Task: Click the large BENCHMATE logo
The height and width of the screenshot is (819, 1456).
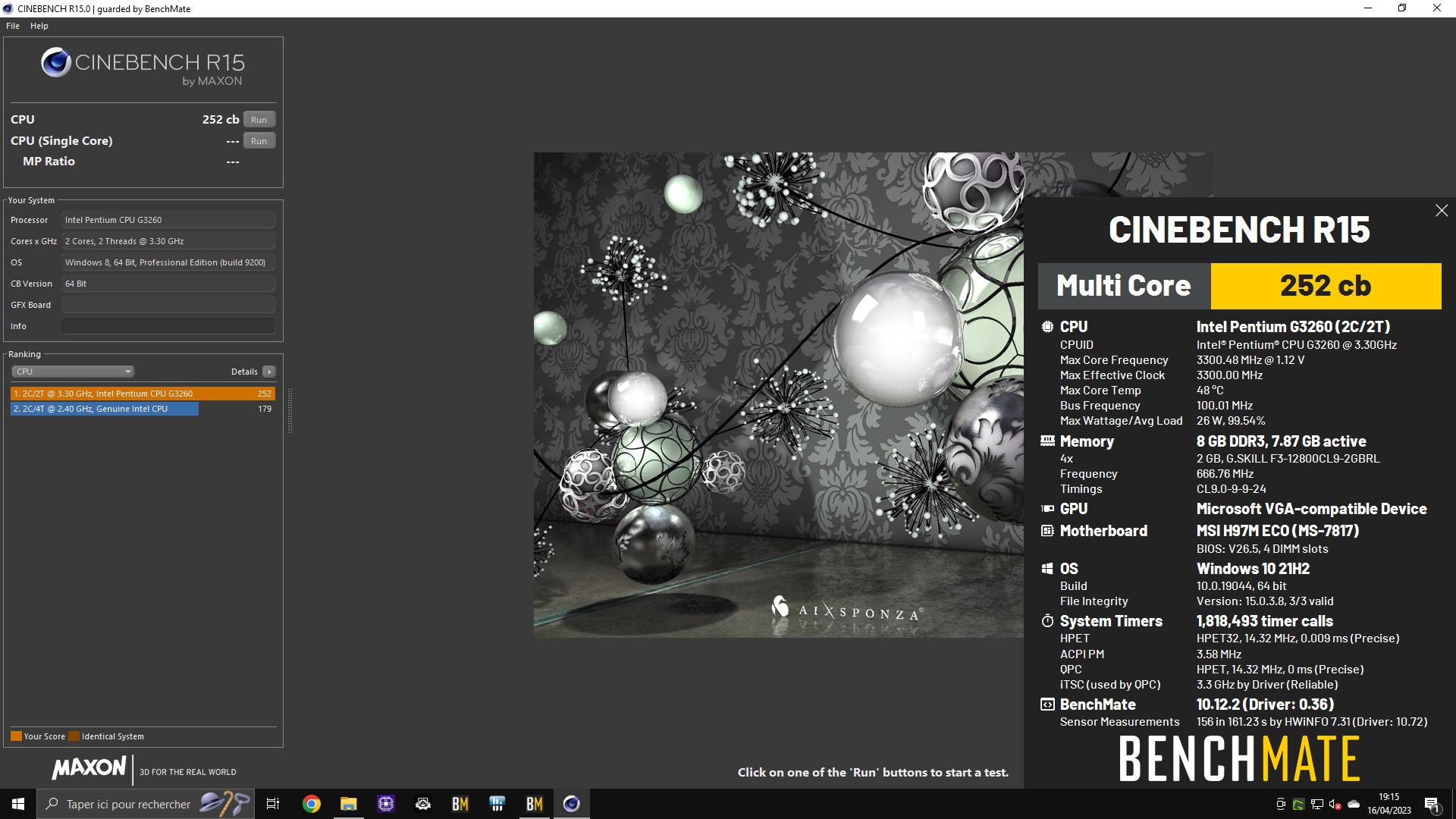Action: (x=1239, y=758)
